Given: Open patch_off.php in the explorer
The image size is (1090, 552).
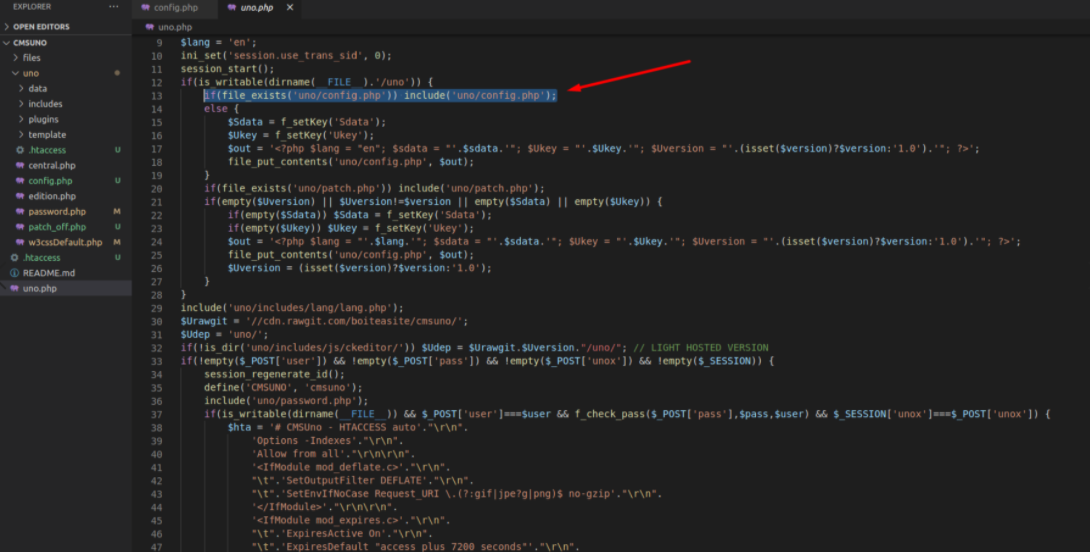Looking at the screenshot, I should (x=56, y=227).
